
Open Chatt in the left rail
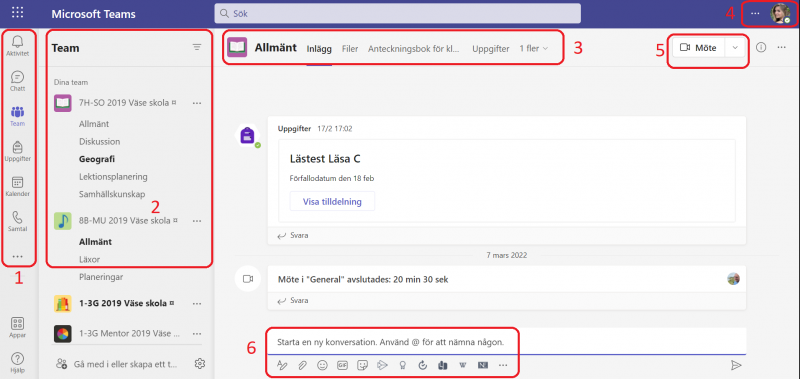pyautogui.click(x=17, y=81)
